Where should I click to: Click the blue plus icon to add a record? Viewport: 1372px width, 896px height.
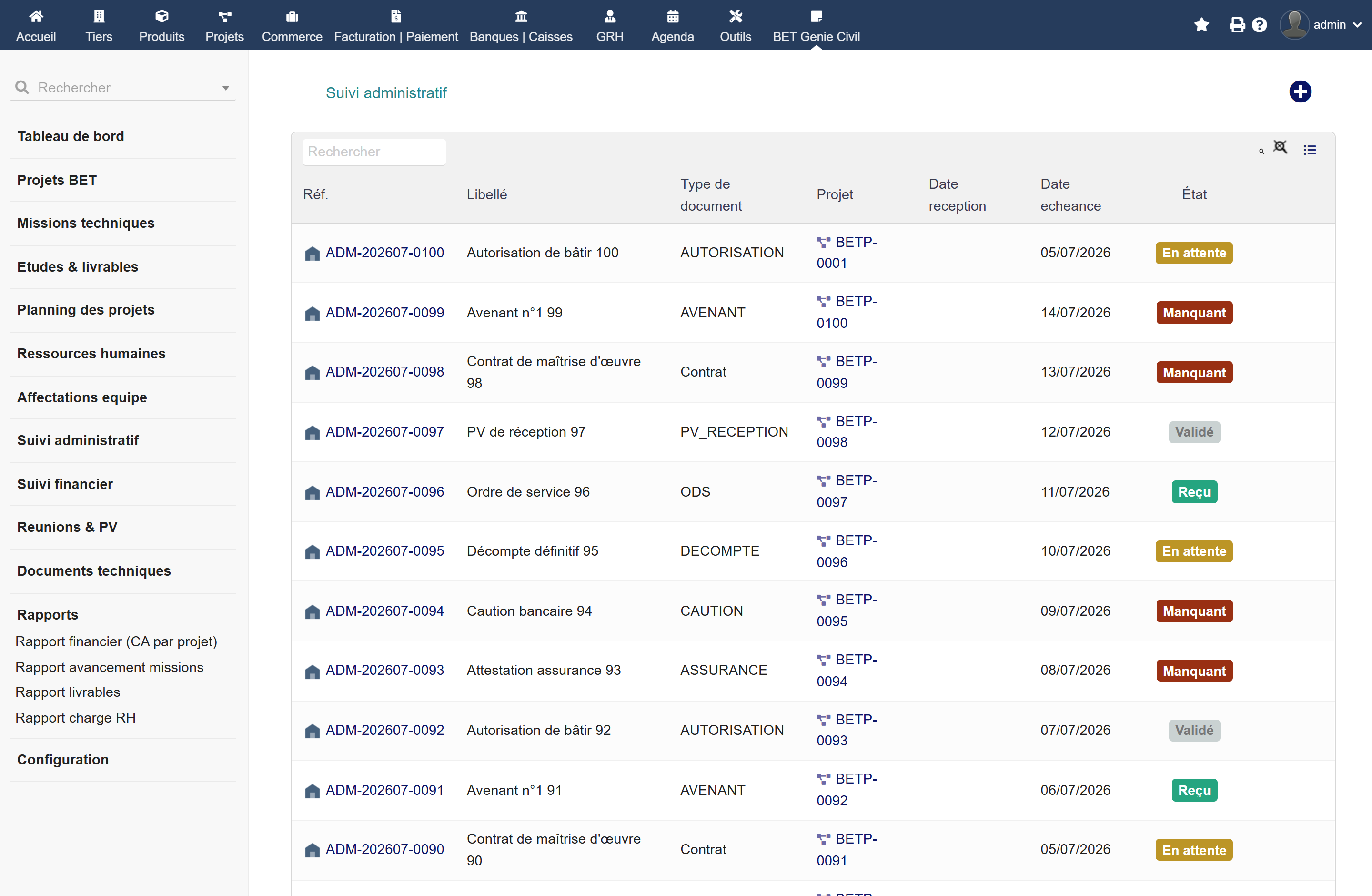tap(1300, 92)
